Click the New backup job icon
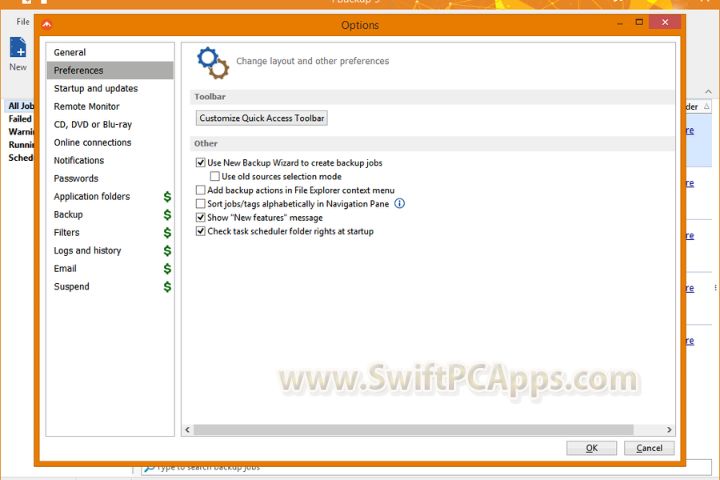Image resolution: width=720 pixels, height=480 pixels. click(x=18, y=48)
